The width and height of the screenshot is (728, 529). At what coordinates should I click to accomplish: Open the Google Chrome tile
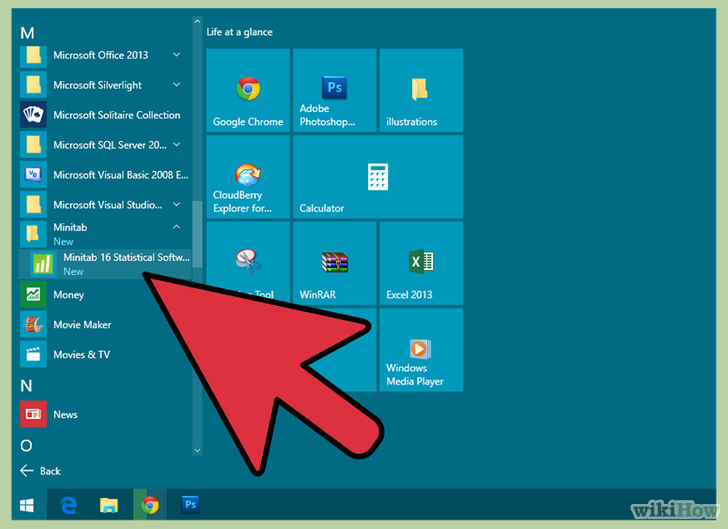pos(248,90)
